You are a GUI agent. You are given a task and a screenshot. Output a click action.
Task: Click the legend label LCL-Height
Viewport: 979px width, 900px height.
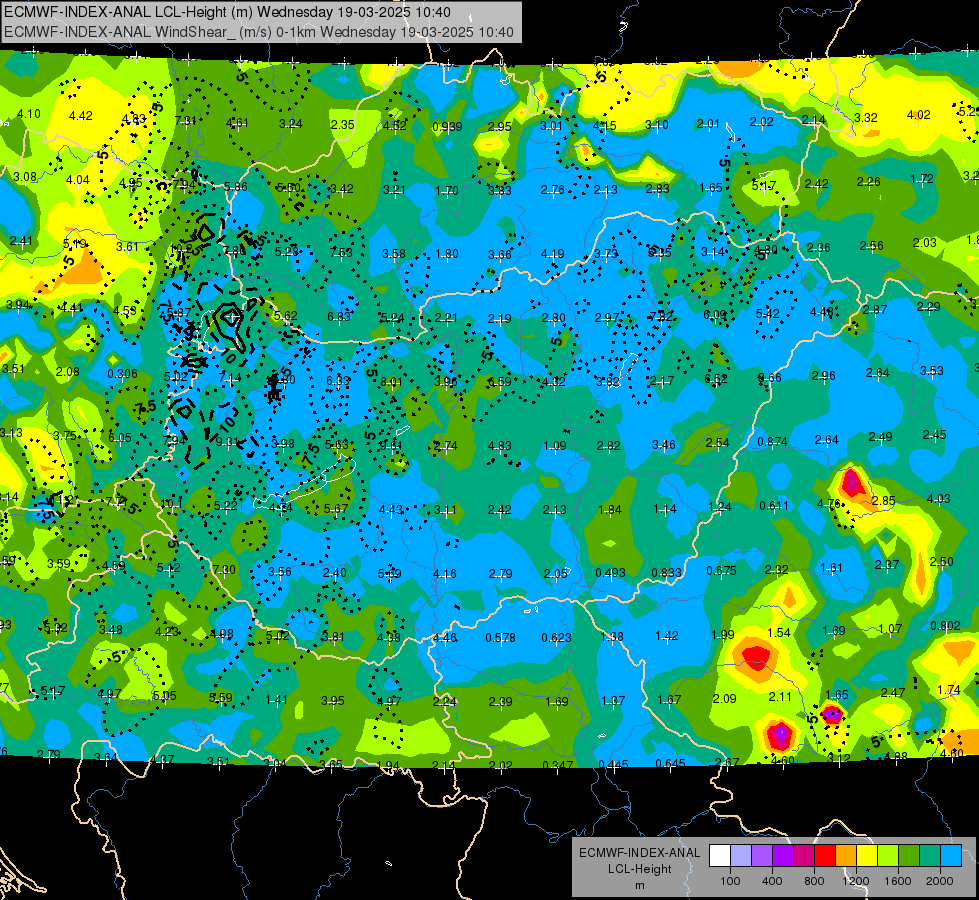click(x=639, y=869)
